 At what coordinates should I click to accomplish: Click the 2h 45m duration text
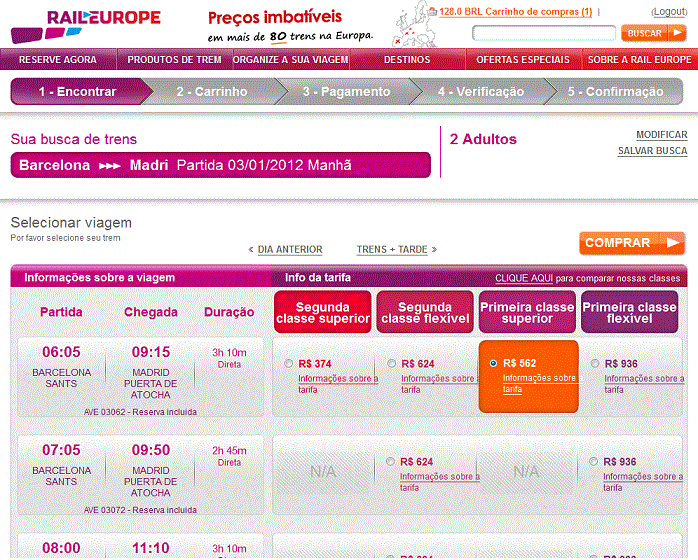pyautogui.click(x=229, y=450)
